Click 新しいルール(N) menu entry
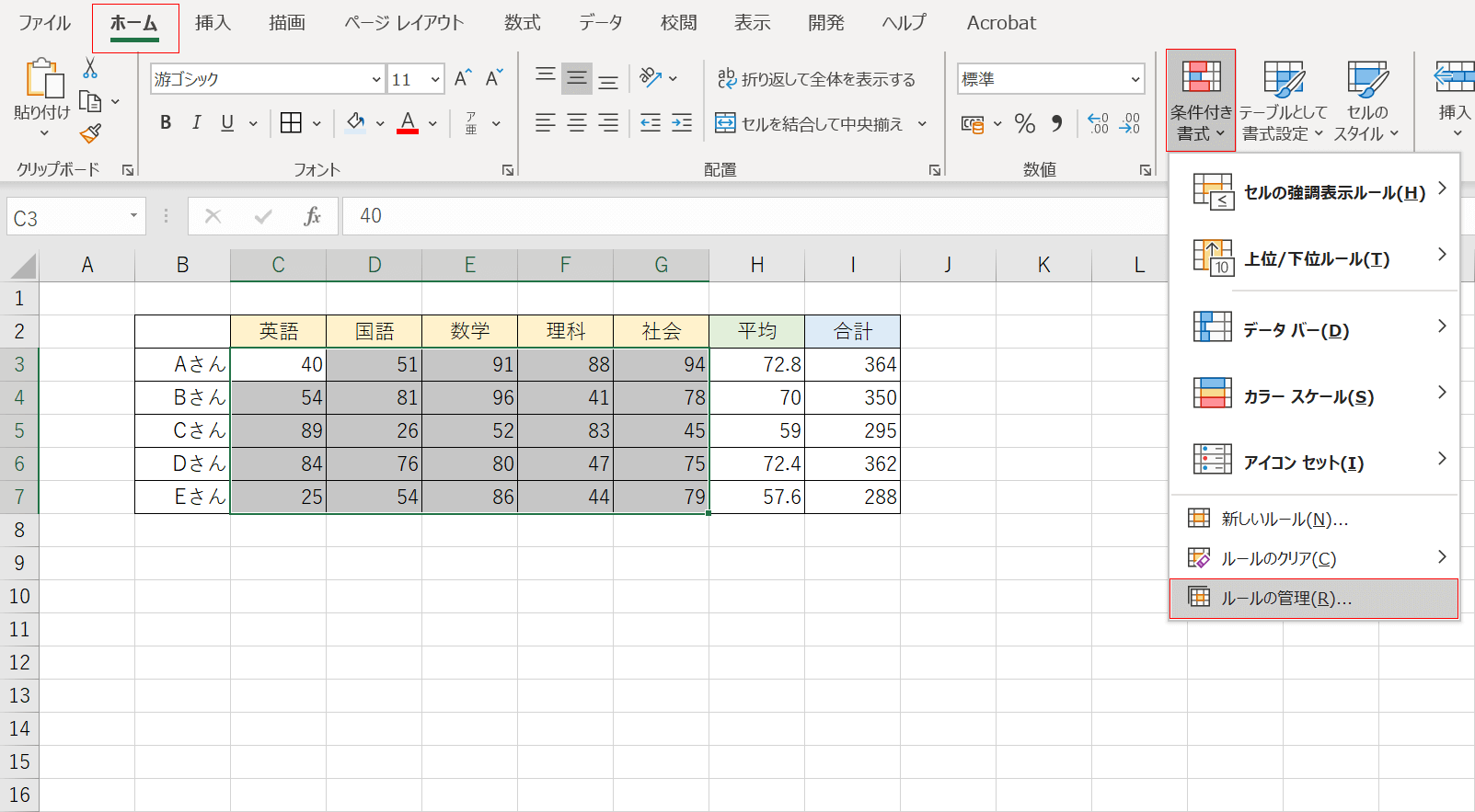The height and width of the screenshot is (812, 1475). [1285, 520]
